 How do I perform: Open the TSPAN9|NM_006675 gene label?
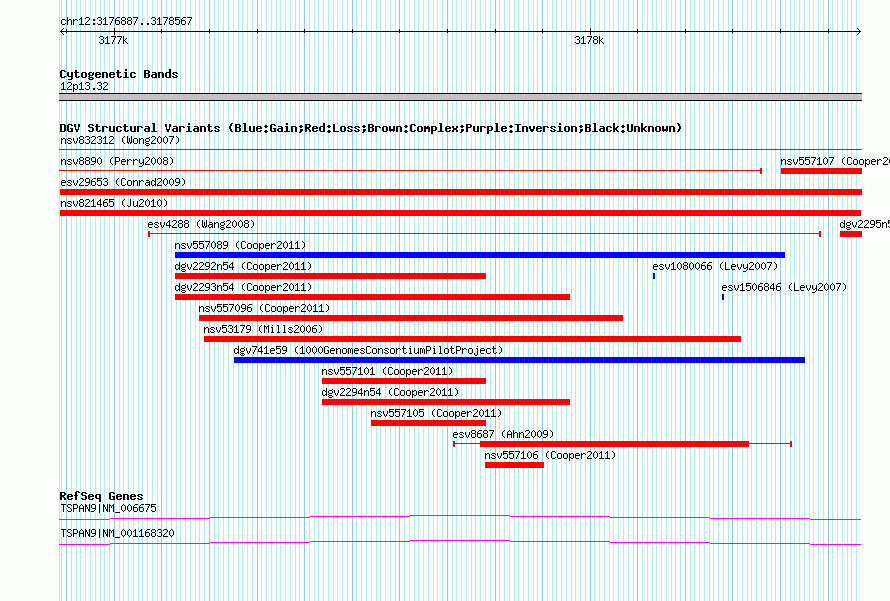pyautogui.click(x=108, y=508)
